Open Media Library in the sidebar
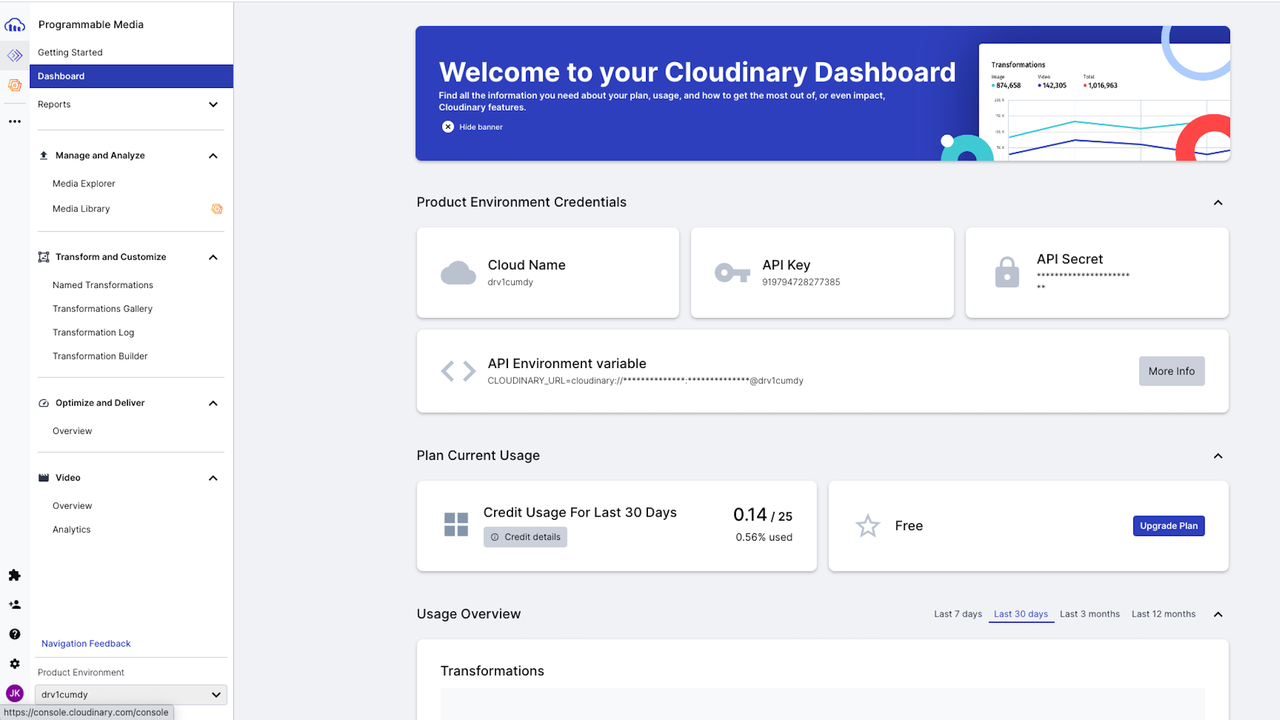Image resolution: width=1280 pixels, height=720 pixels. pyautogui.click(x=81, y=209)
